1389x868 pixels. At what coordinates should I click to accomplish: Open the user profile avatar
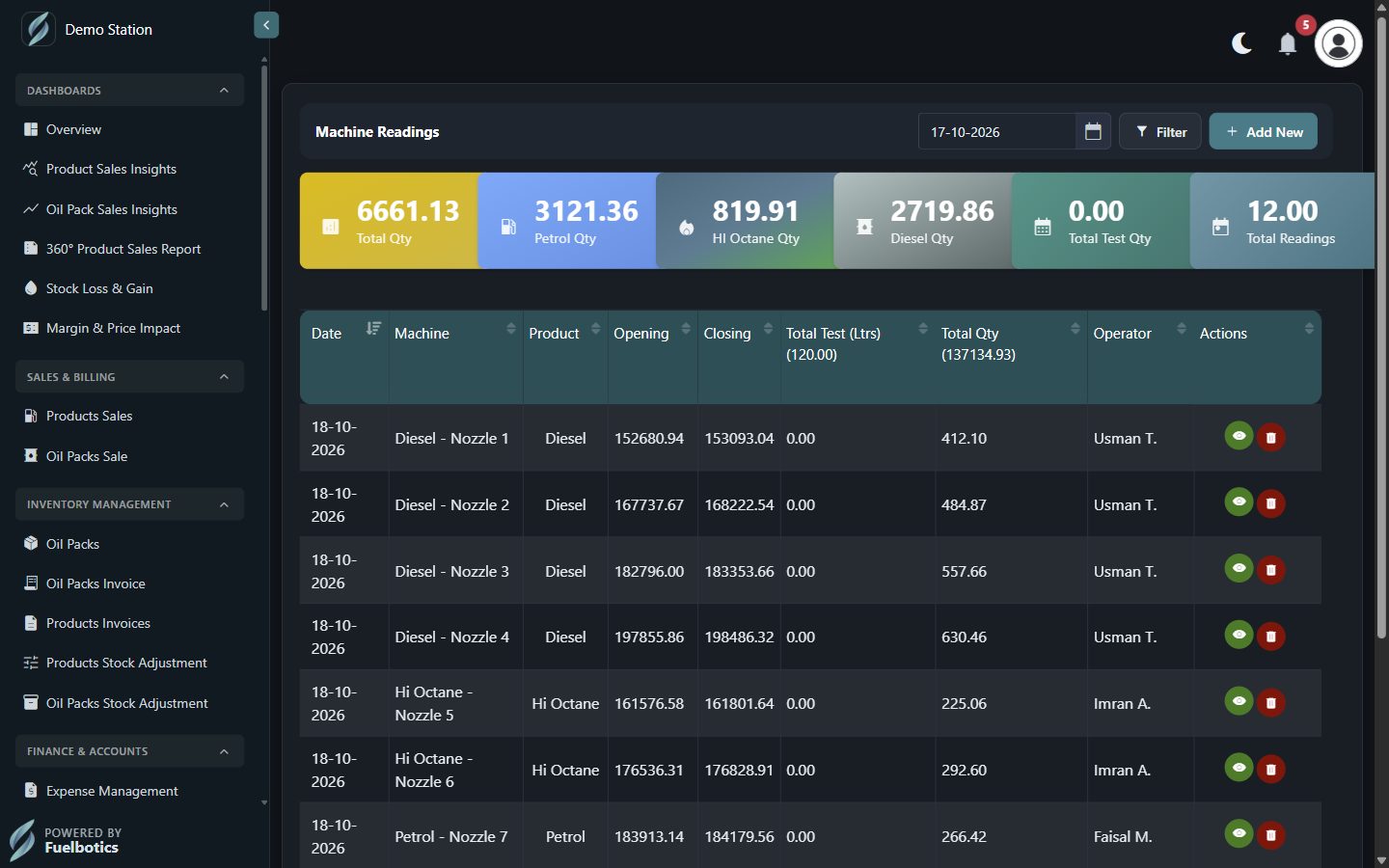[1338, 43]
